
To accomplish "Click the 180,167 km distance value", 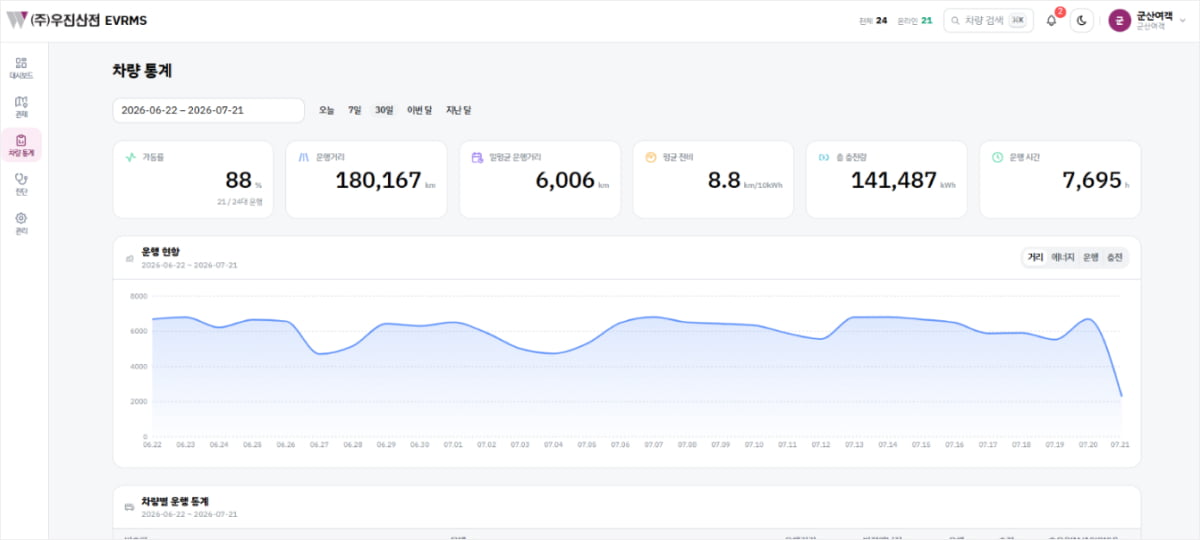I will coord(378,180).
